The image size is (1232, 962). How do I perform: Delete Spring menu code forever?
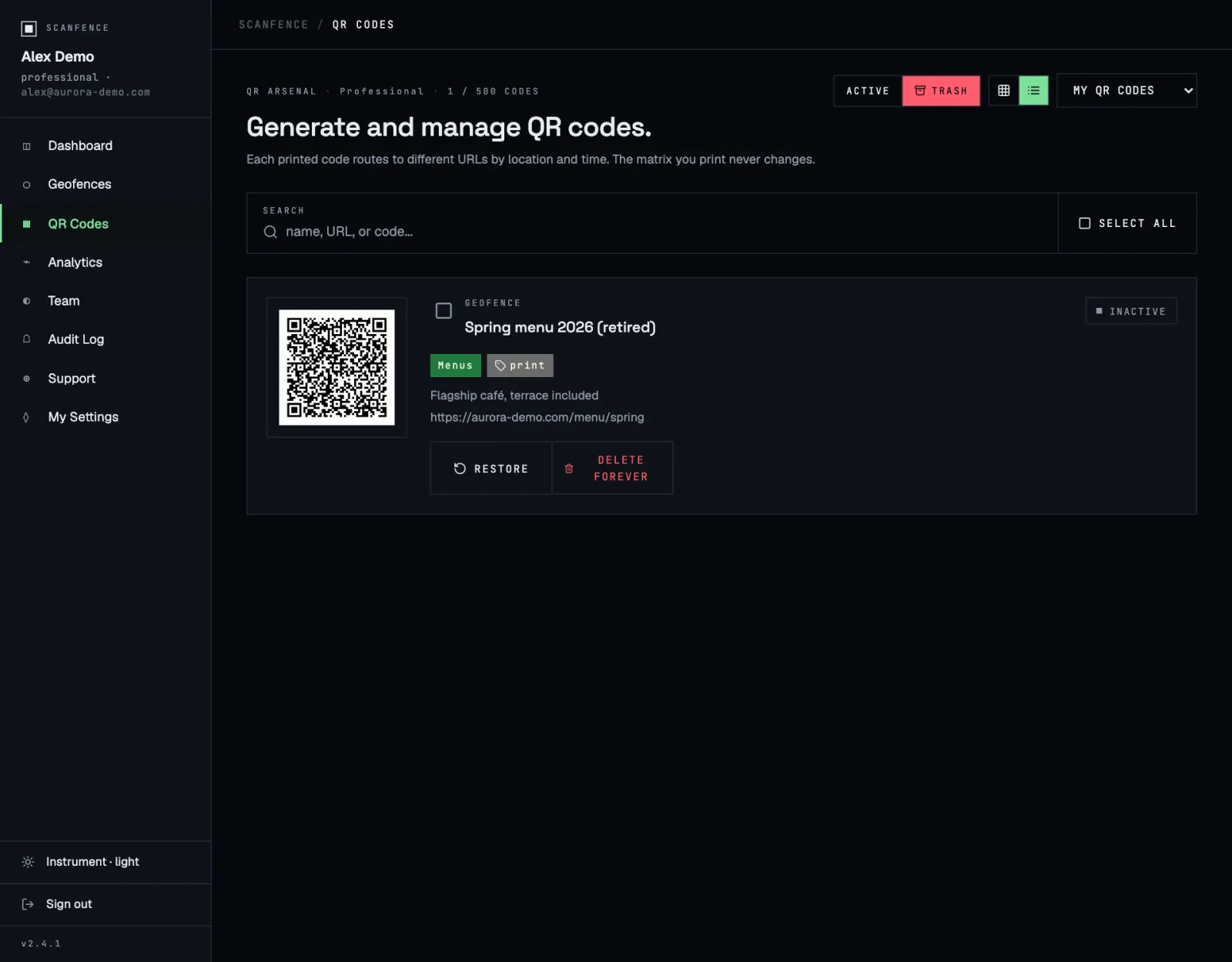coord(613,468)
